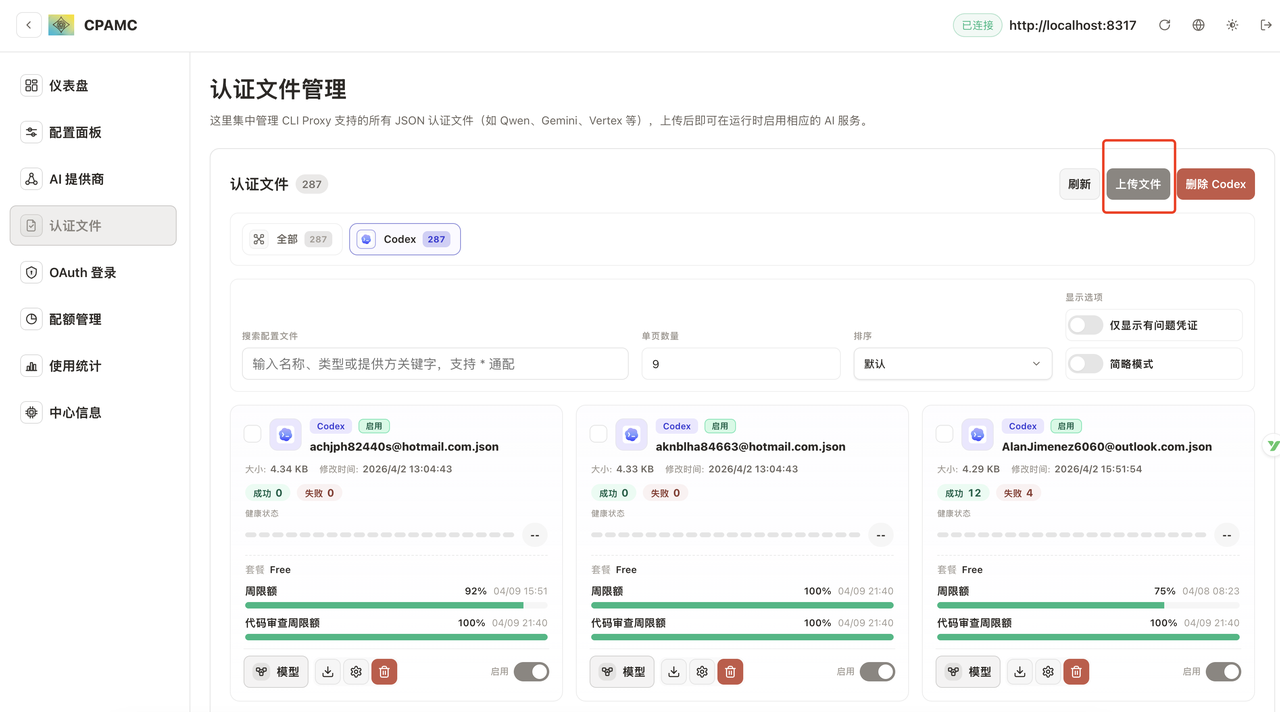The height and width of the screenshot is (712, 1280).
Task: Click the achjph82440s@hotmail.com.json file name
Action: [404, 447]
